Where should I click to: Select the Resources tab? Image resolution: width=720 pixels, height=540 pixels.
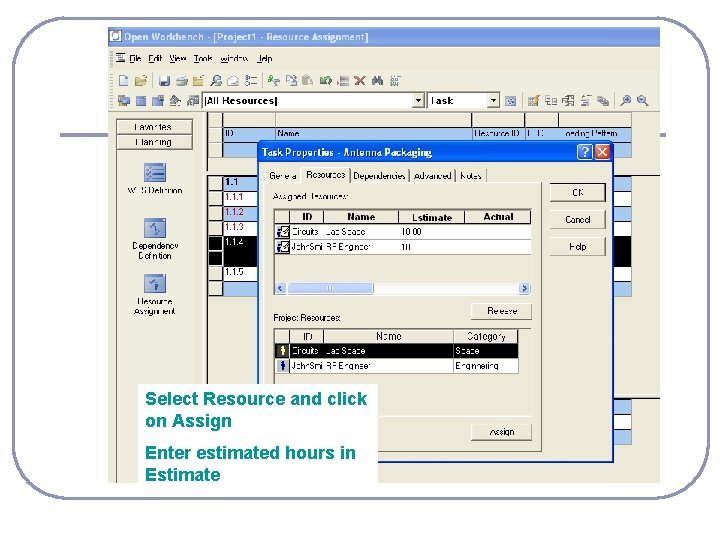tap(326, 175)
